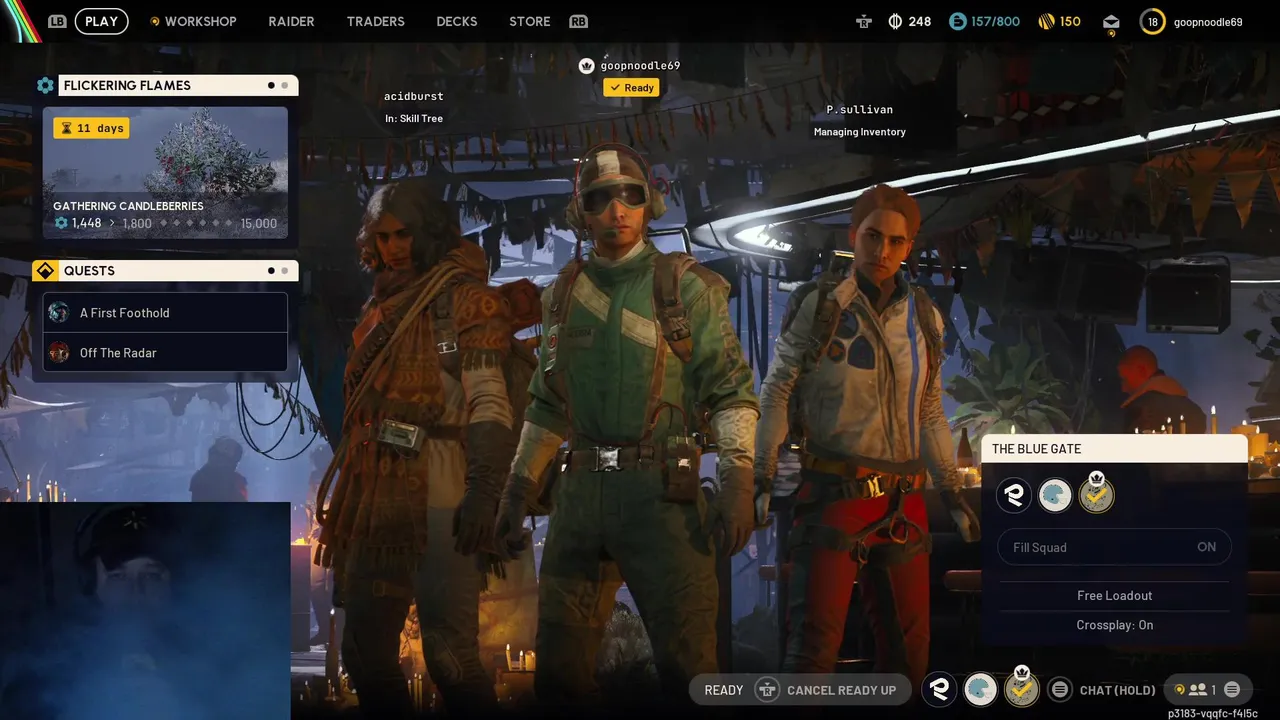The width and height of the screenshot is (1280, 720).
Task: Select the Free Loadout option
Action: tap(1115, 596)
